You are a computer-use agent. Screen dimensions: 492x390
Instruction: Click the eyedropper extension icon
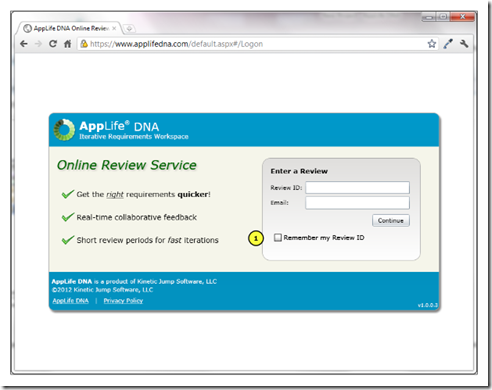tap(448, 44)
